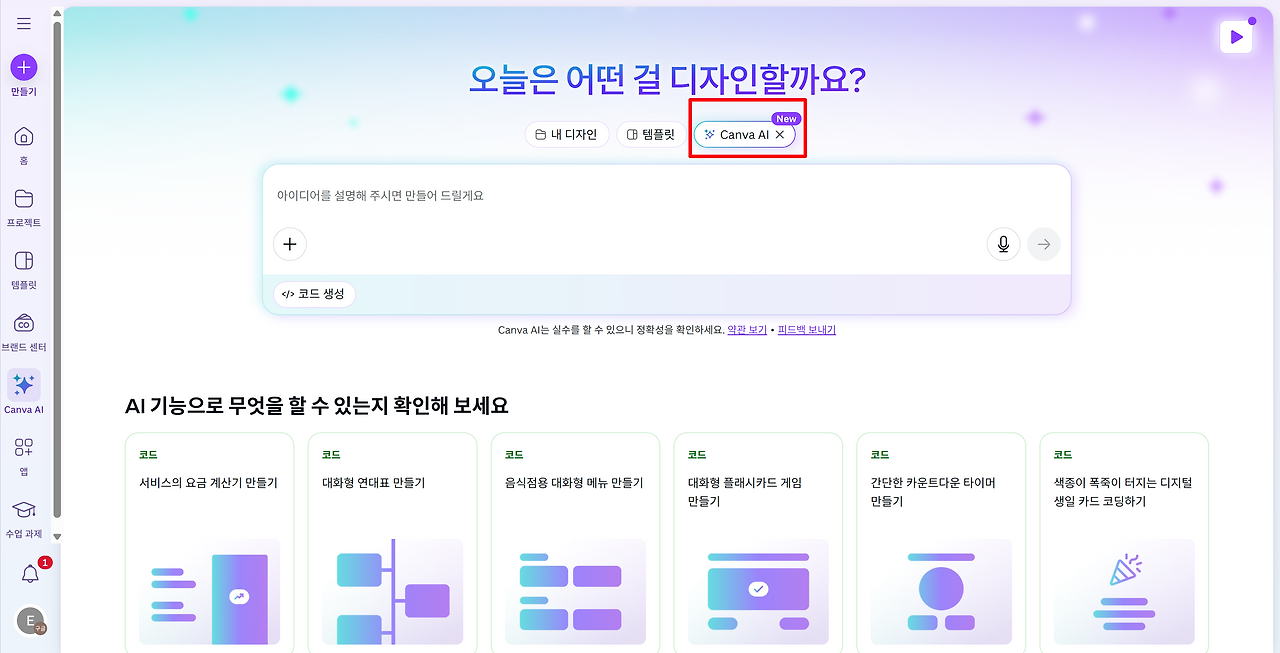Remove the Canva AI filter chip
The width and height of the screenshot is (1280, 653).
(780, 134)
